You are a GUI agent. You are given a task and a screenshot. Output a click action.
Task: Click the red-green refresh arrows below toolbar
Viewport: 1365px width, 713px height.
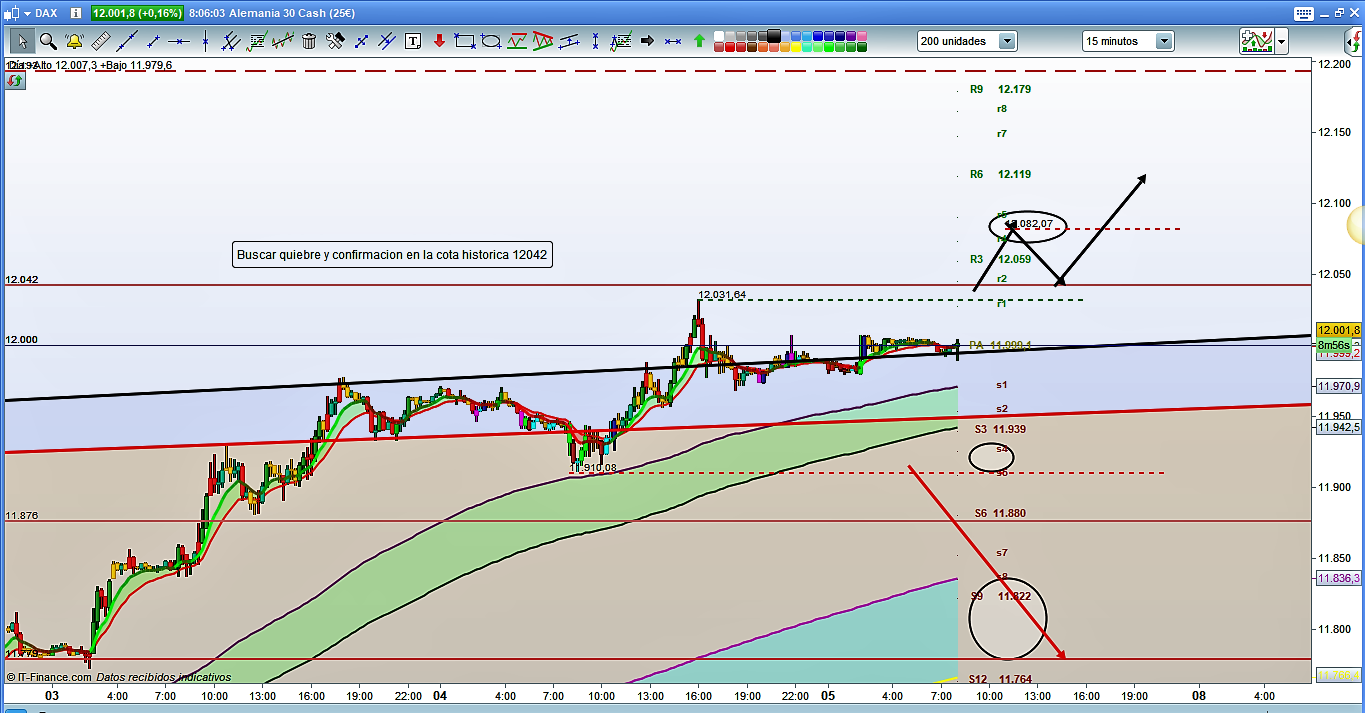pyautogui.click(x=15, y=82)
